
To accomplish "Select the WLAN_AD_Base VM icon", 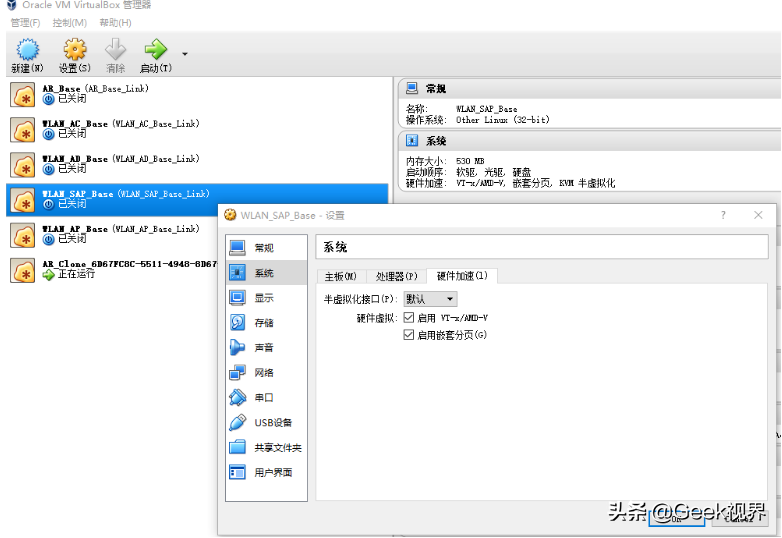I will point(23,165).
